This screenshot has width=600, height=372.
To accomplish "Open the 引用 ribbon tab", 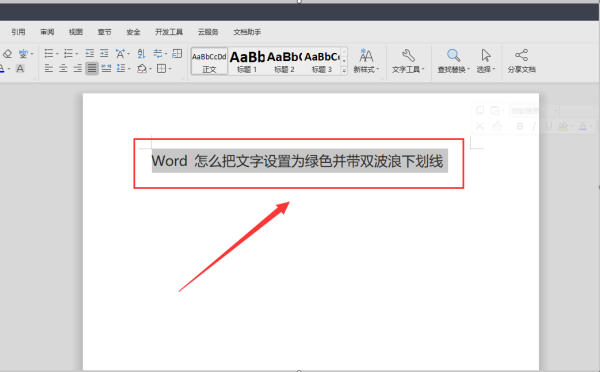I will pos(18,32).
